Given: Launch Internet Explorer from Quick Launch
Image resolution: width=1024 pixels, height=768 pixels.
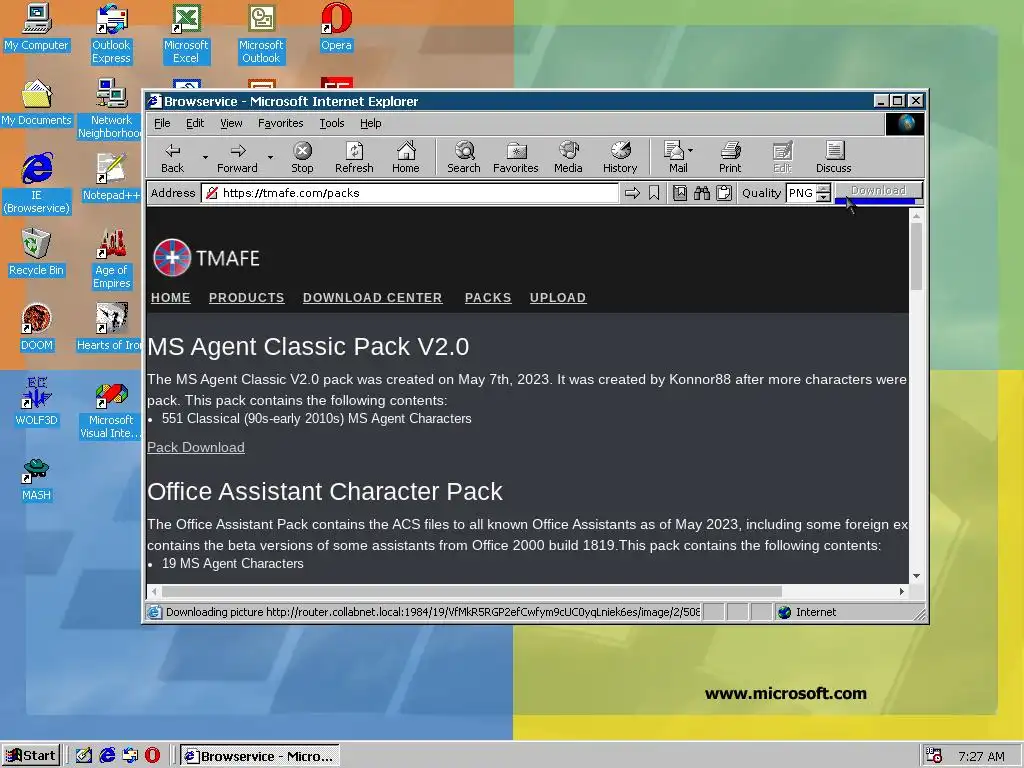Looking at the screenshot, I should point(107,756).
